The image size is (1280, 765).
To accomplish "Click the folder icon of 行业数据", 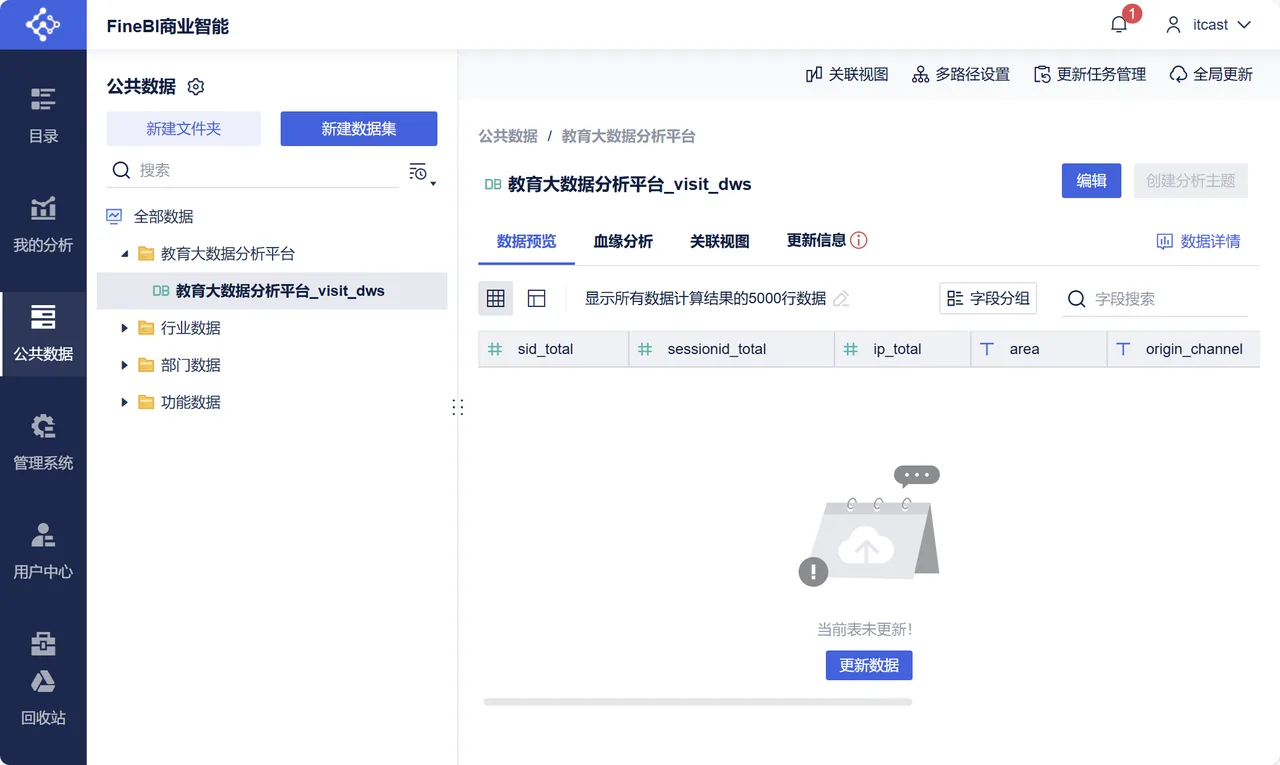I will tap(146, 328).
